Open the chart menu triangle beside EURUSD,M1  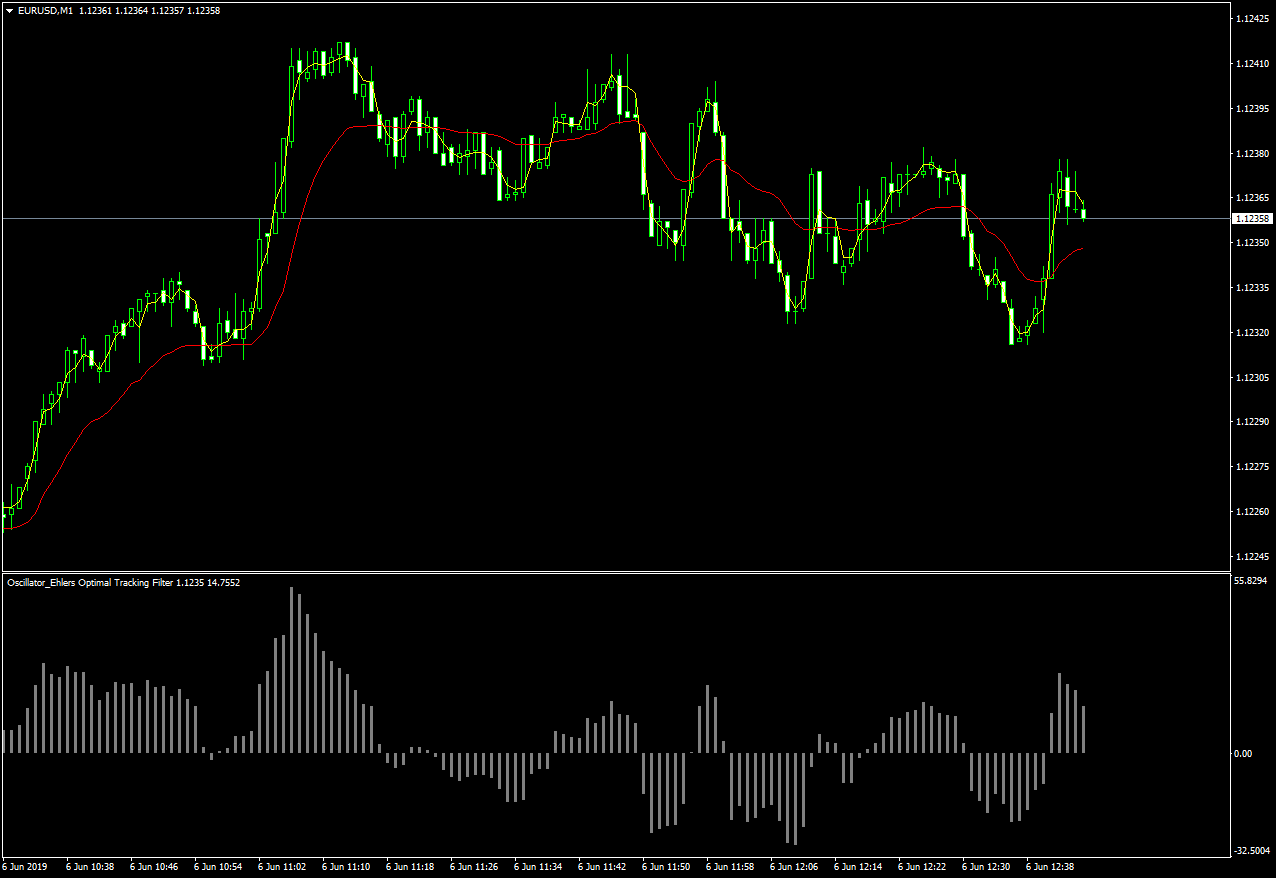[x=9, y=10]
